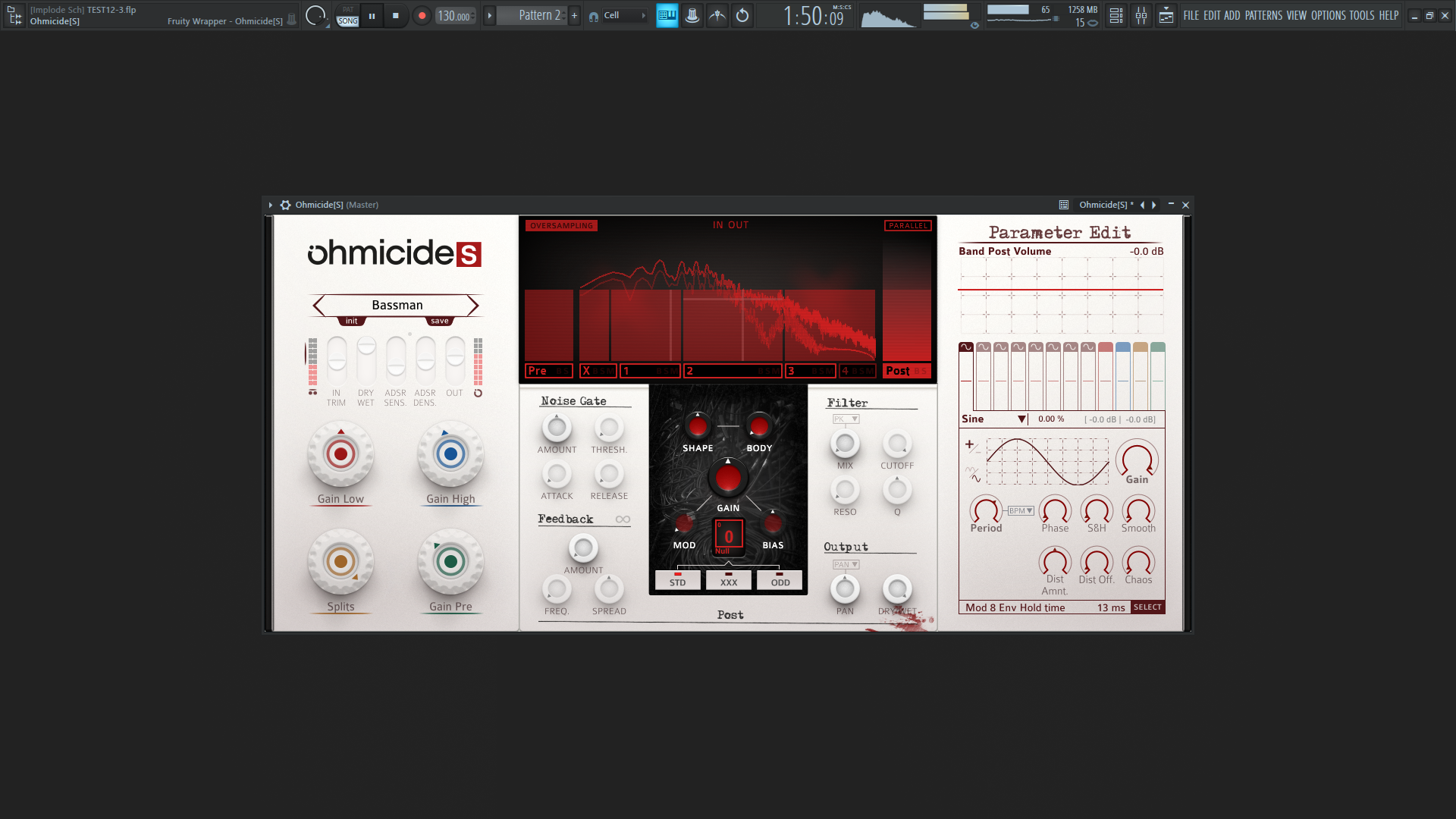Click the Splits macro knob
Screen dimensions: 1456x819
point(340,562)
